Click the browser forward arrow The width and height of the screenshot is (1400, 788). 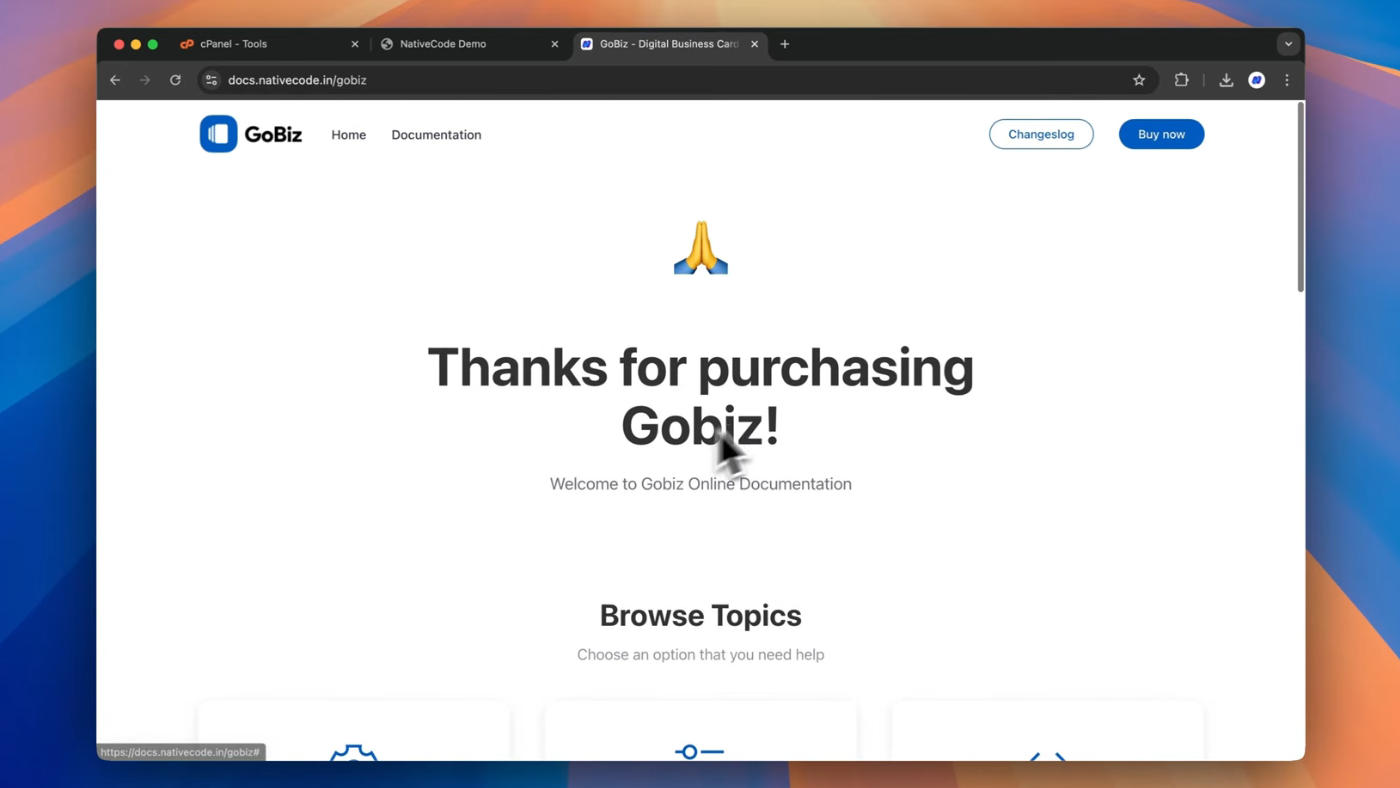click(145, 80)
